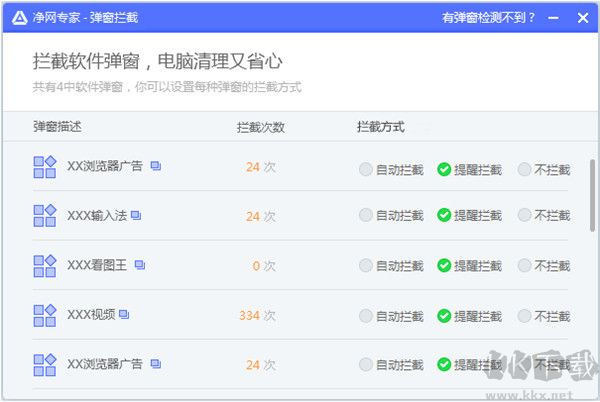Click the XXX视频 item name
The width and height of the screenshot is (600, 402).
[90, 315]
